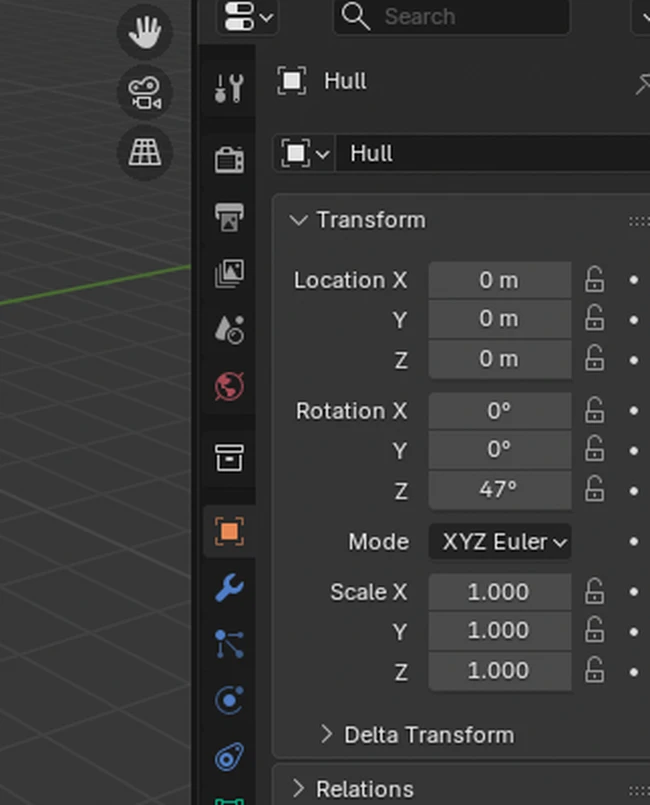Click the Scale X value field
The width and height of the screenshot is (650, 805).
coord(500,591)
